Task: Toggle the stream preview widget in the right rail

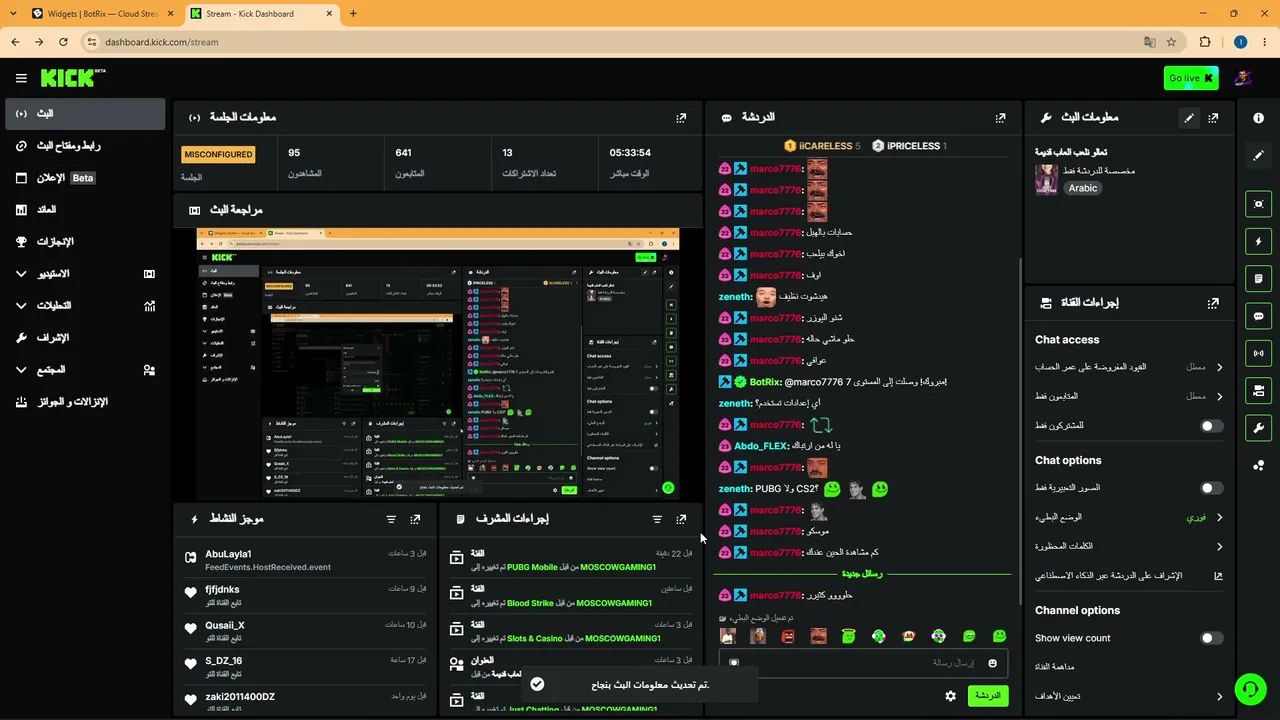Action: pyautogui.click(x=1258, y=203)
